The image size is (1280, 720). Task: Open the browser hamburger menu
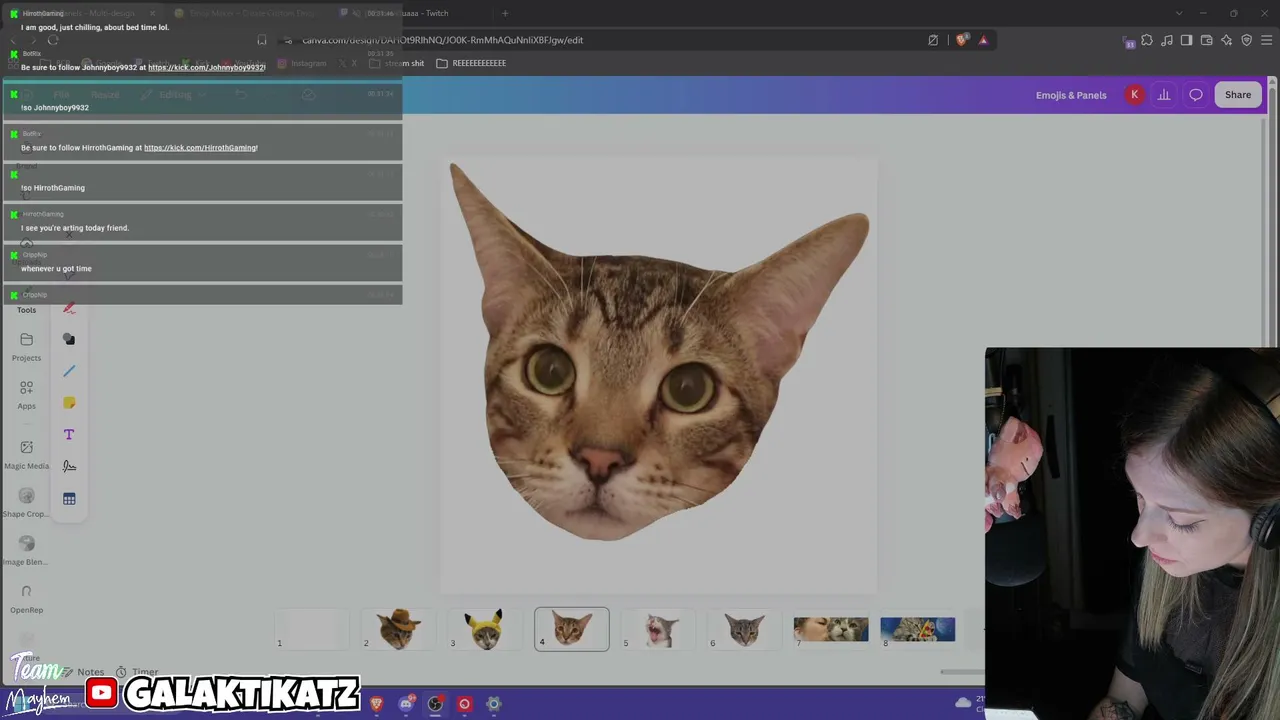coord(1266,40)
